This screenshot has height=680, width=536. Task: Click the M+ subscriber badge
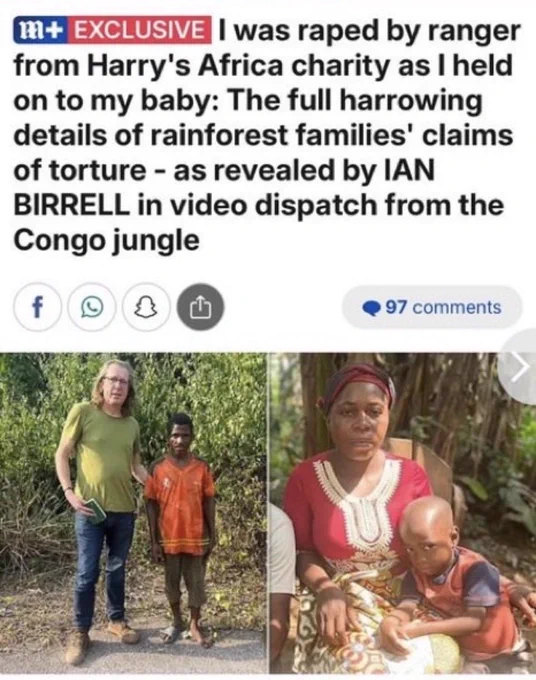(41, 30)
